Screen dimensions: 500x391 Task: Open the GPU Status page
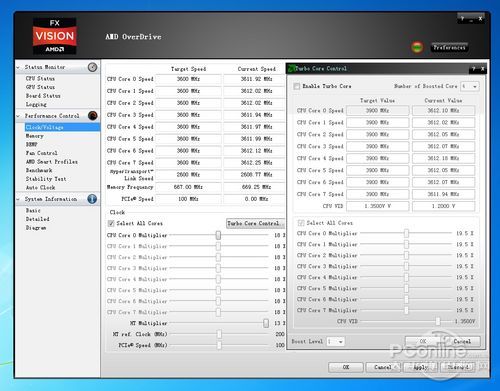[40, 87]
